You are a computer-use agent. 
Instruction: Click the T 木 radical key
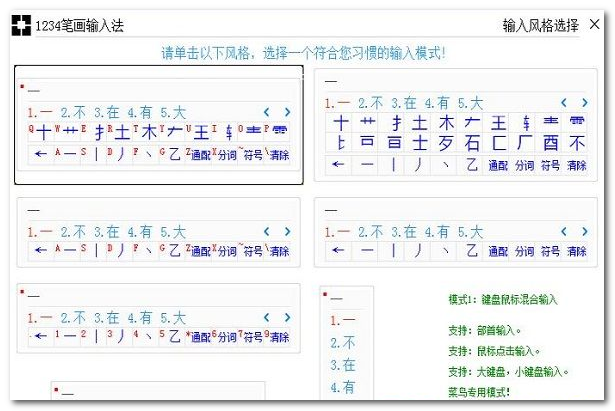tap(146, 133)
